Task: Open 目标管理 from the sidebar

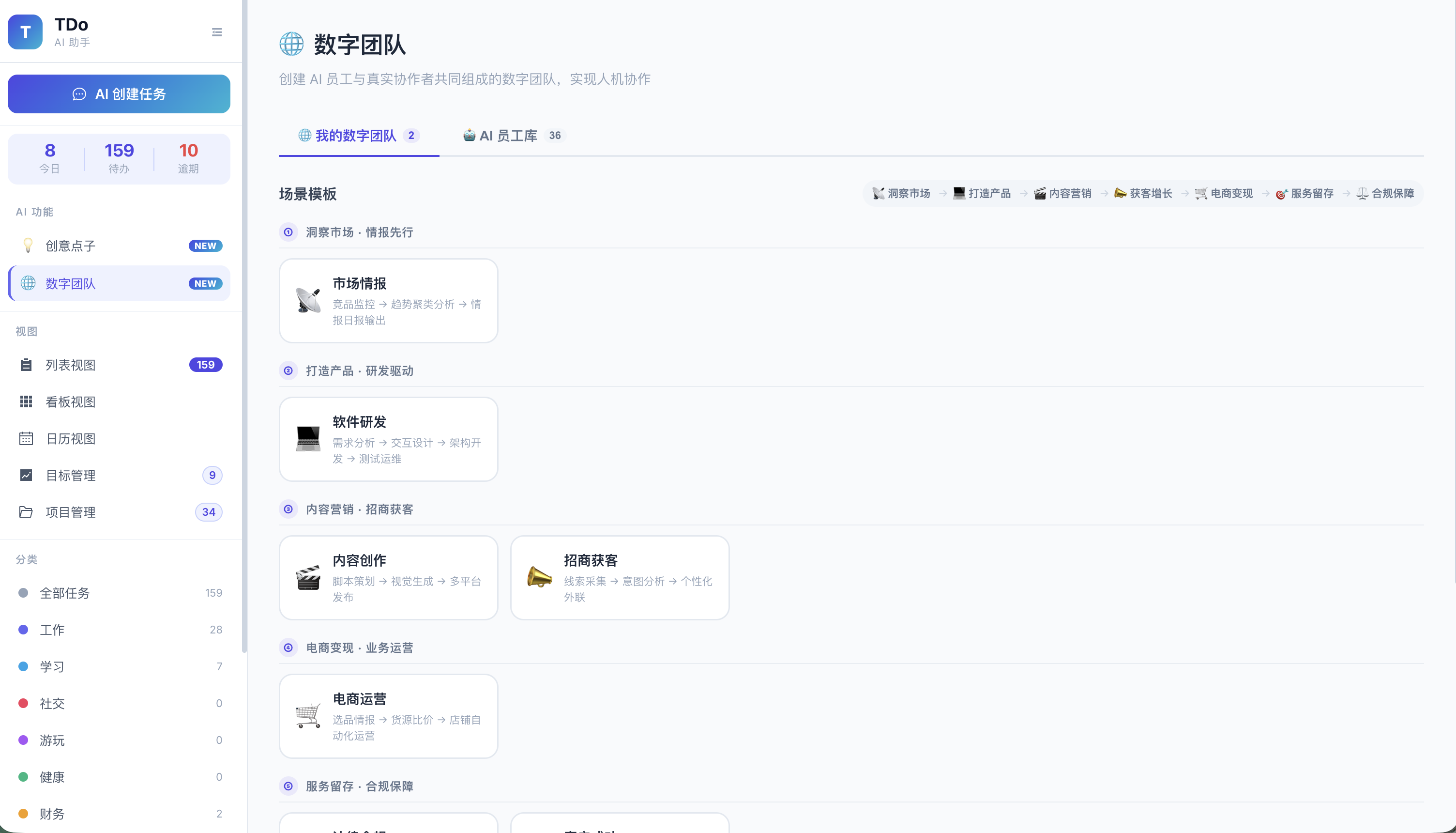Action: pos(120,475)
